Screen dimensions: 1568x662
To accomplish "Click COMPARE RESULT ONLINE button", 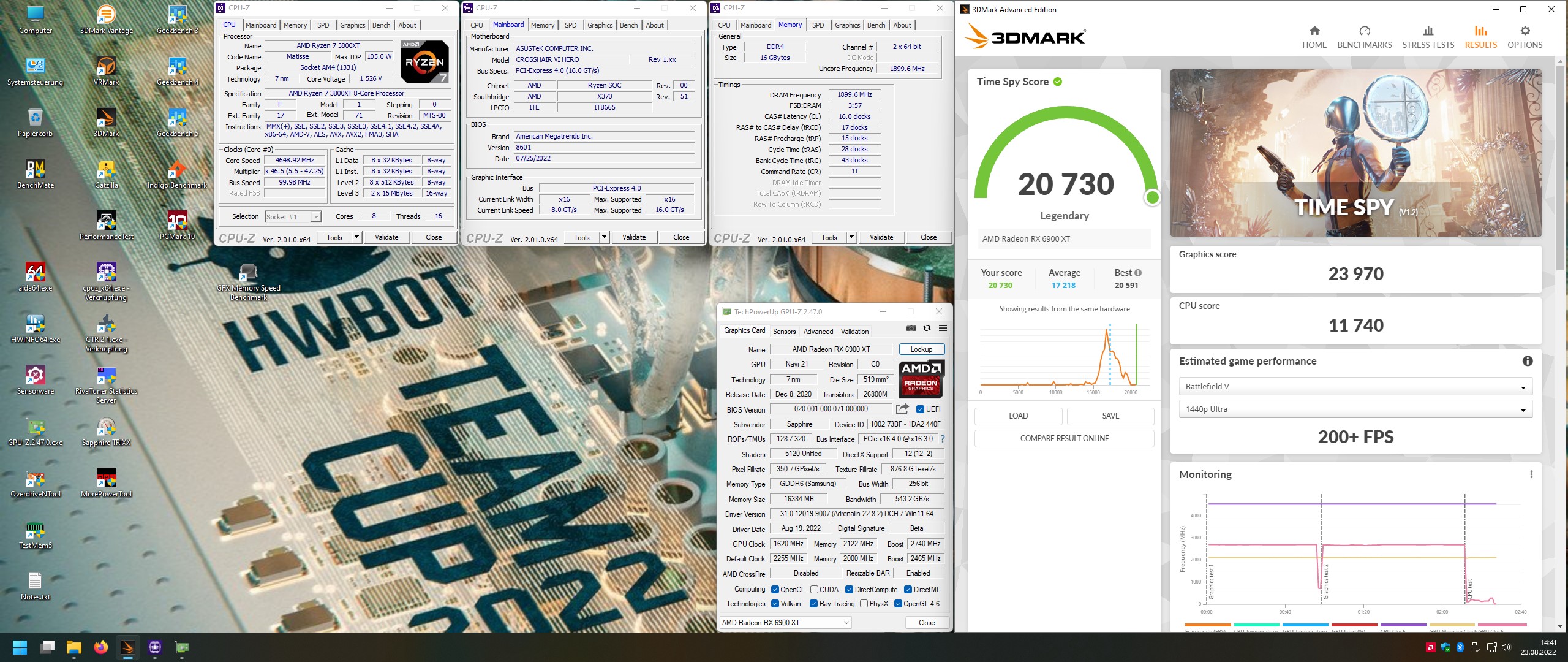I will coord(1065,438).
